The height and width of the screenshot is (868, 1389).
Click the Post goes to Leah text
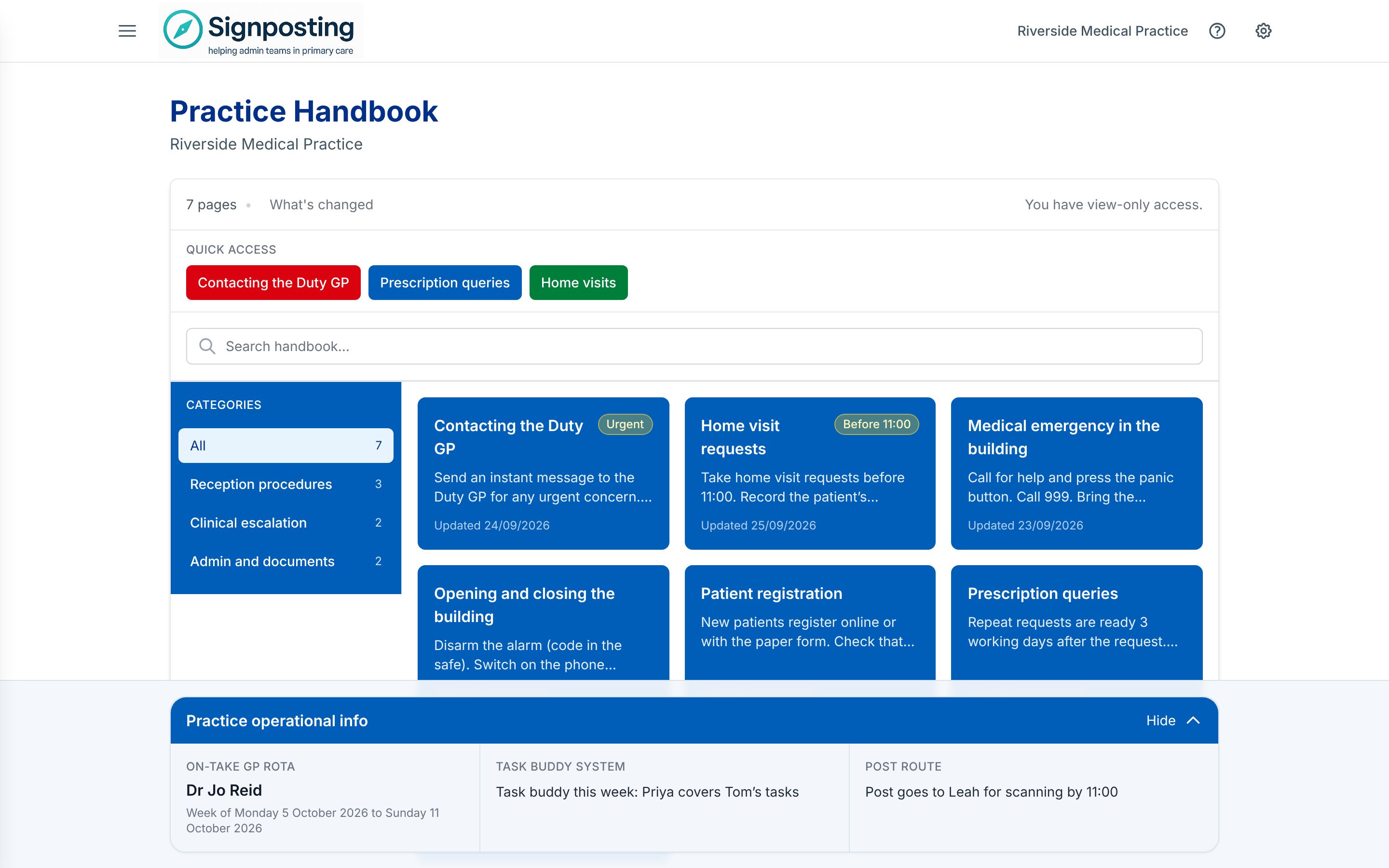[991, 792]
